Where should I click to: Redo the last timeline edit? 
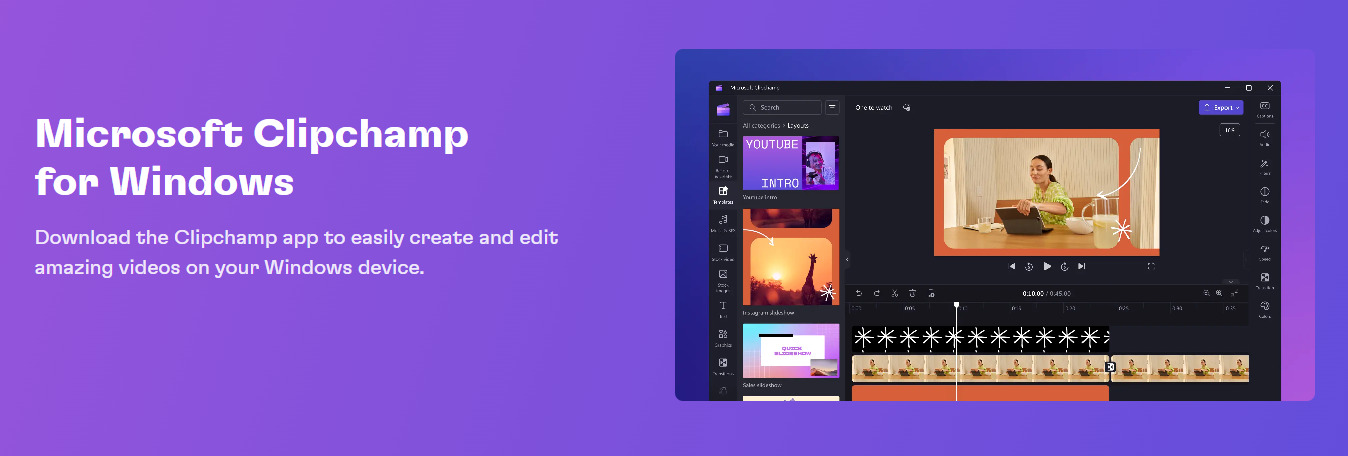(x=876, y=293)
